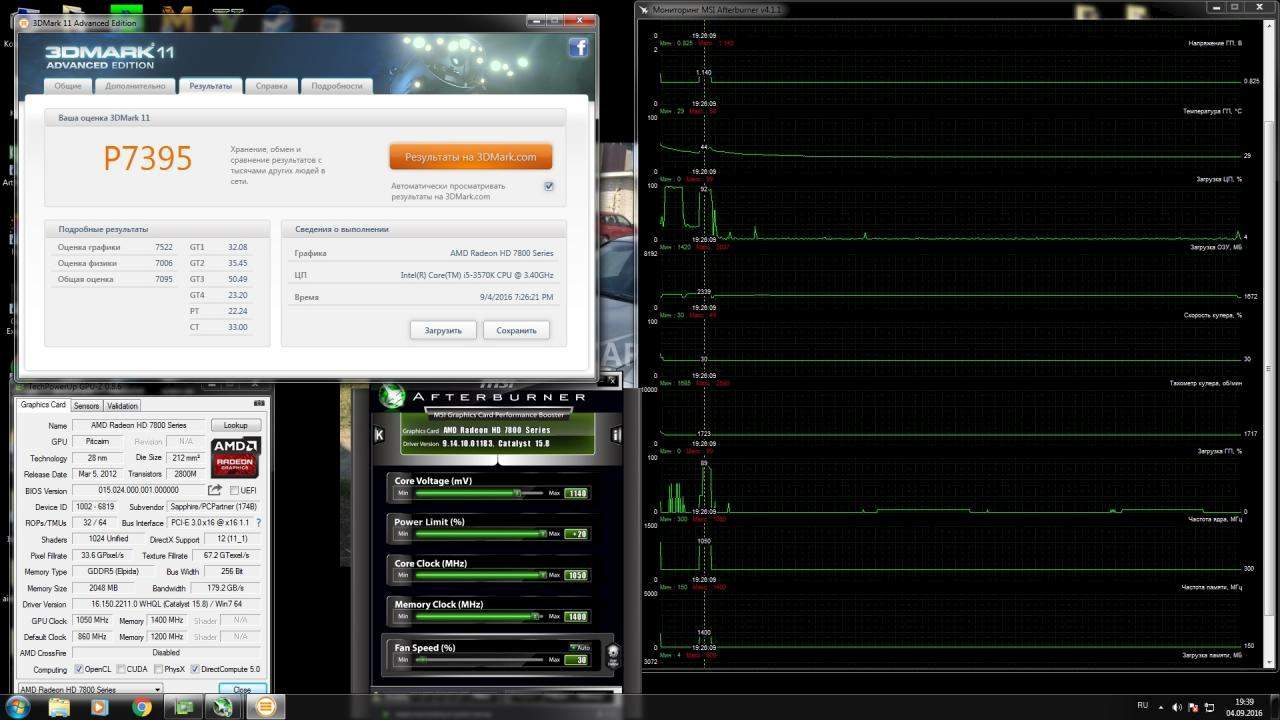Image resolution: width=1280 pixels, height=720 pixels.
Task: Click the Fan Speed value field 30
Action: click(x=576, y=660)
